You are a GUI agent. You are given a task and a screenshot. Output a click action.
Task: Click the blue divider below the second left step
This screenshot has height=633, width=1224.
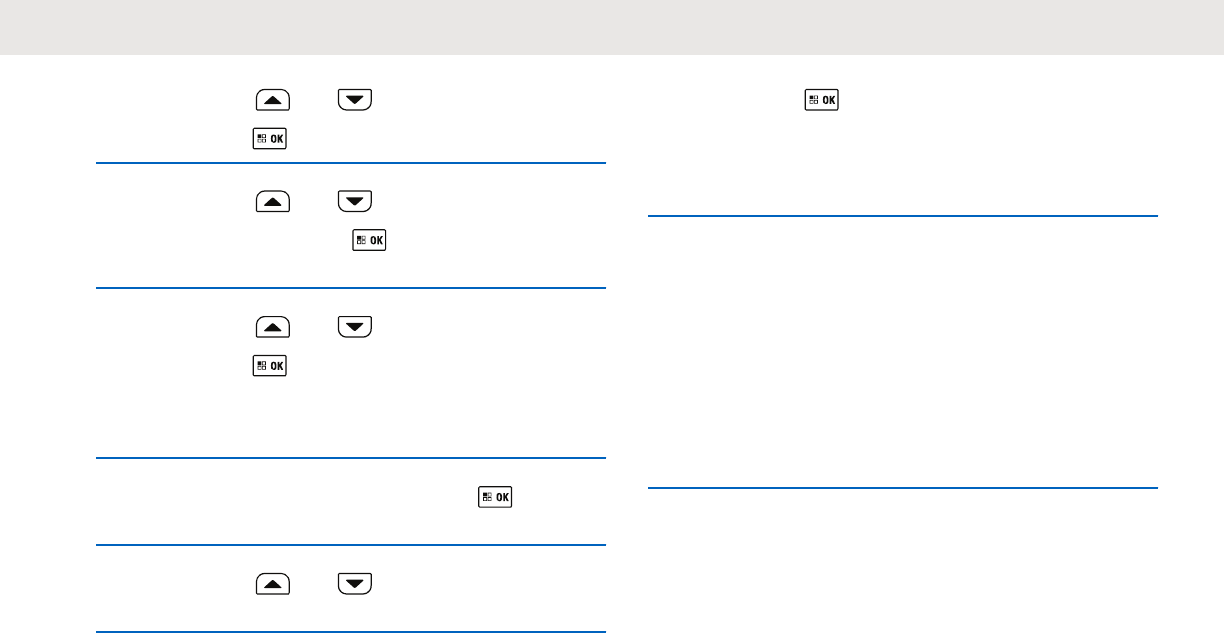351,288
